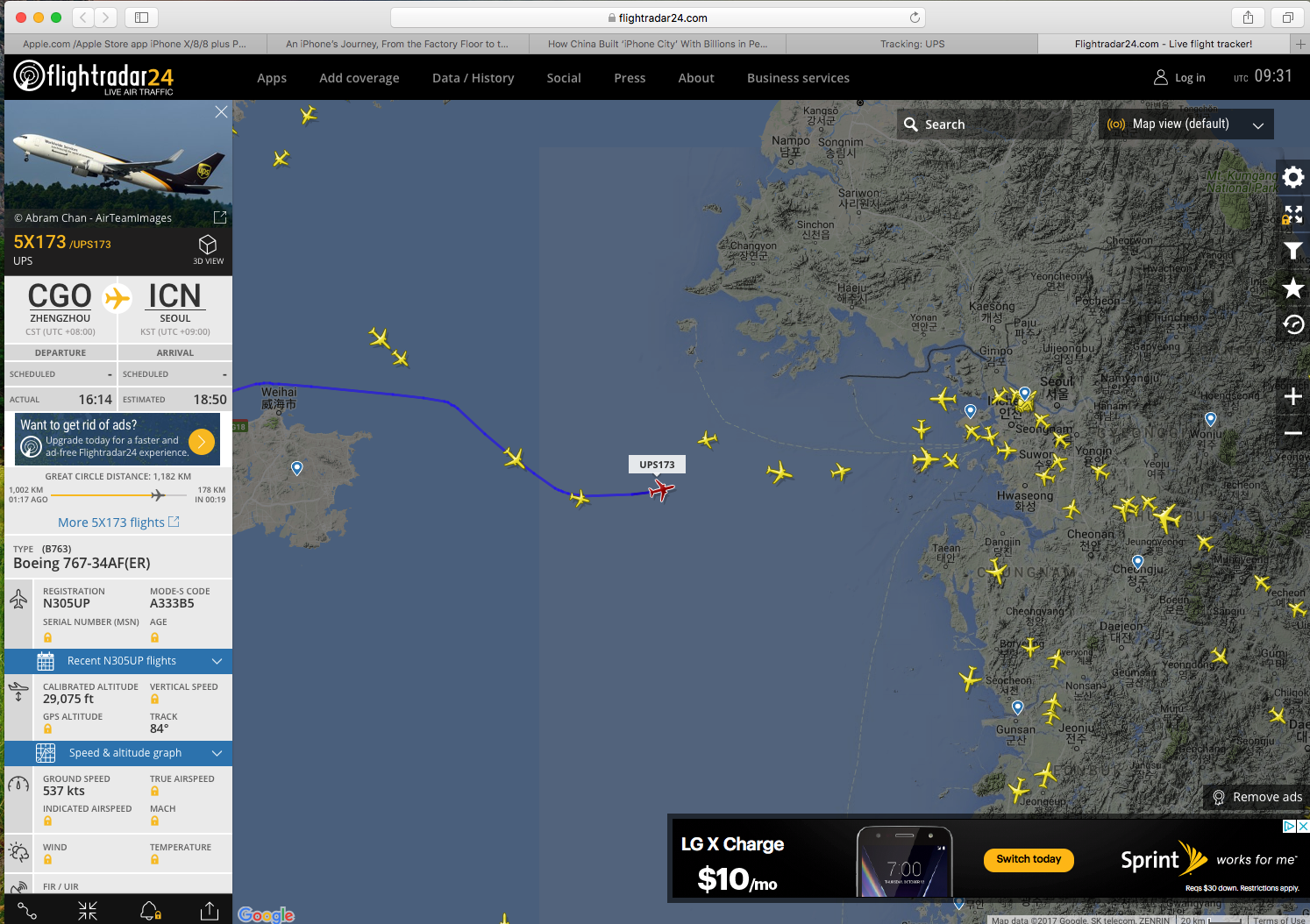
Task: Zoom out the map with minus button
Action: tap(1292, 433)
